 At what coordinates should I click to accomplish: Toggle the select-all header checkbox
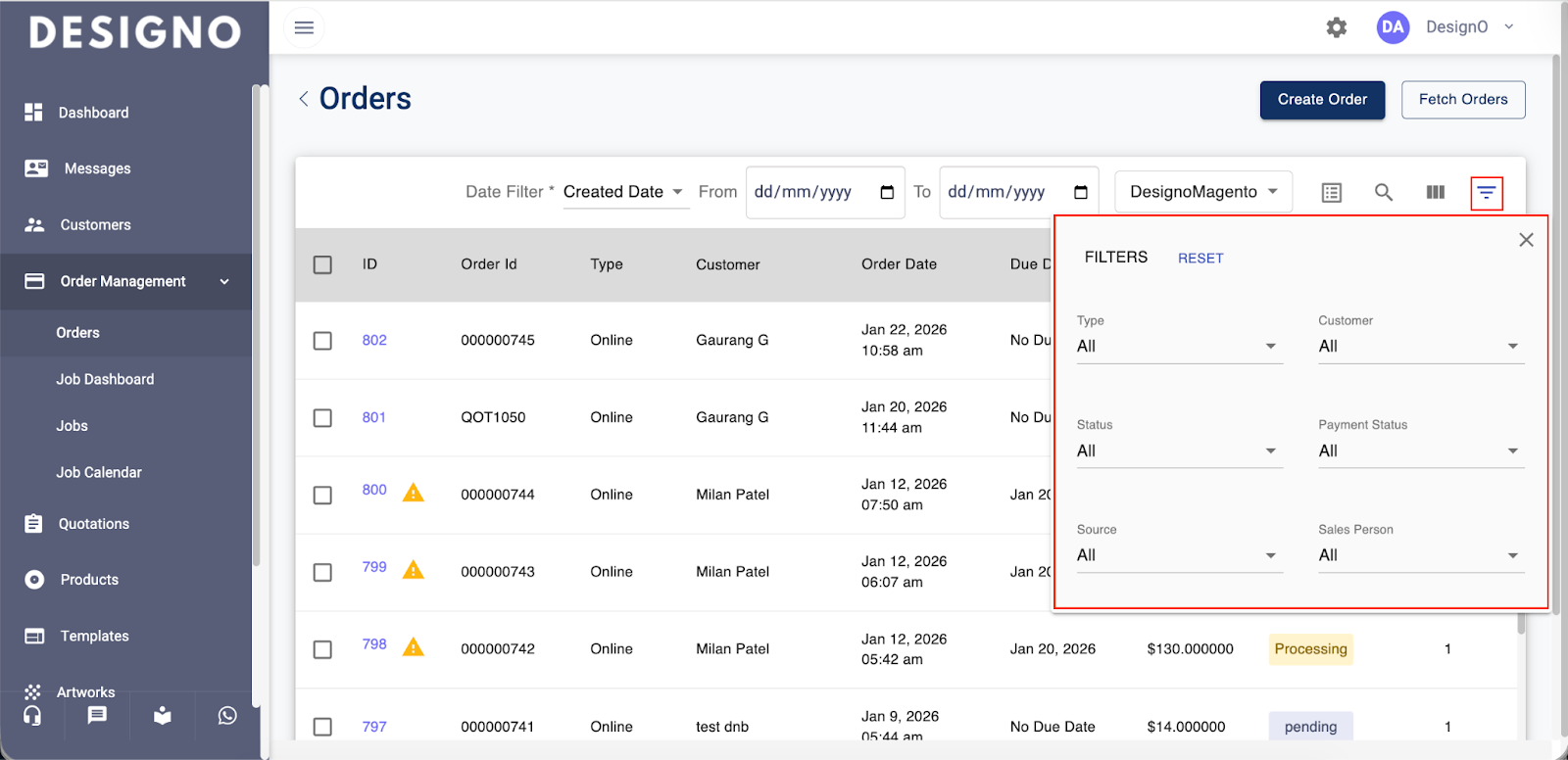tap(322, 264)
